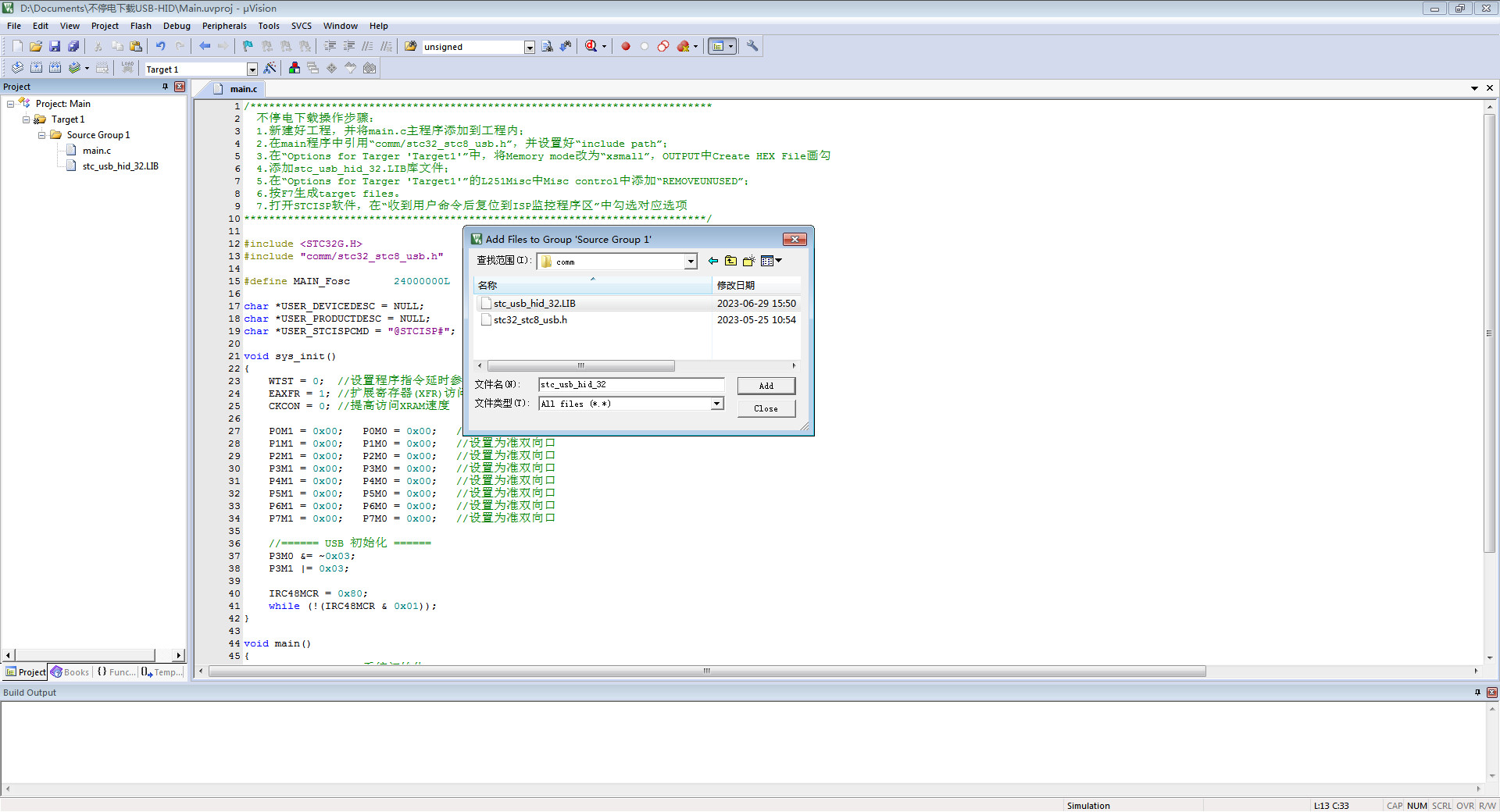Open the Flash menu
The height and width of the screenshot is (812, 1500).
141,26
